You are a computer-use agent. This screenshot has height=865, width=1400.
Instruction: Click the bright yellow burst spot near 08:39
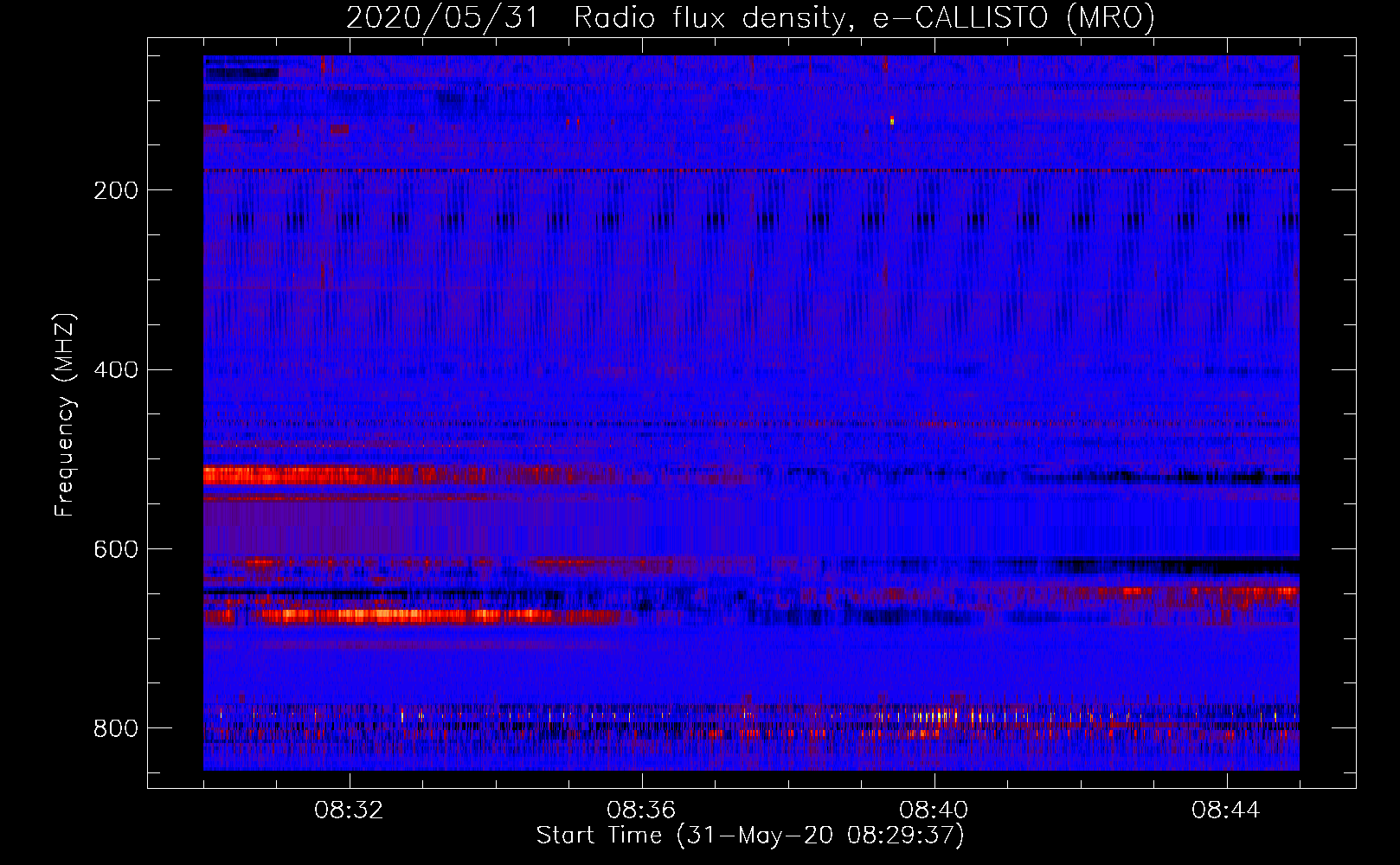[x=892, y=120]
